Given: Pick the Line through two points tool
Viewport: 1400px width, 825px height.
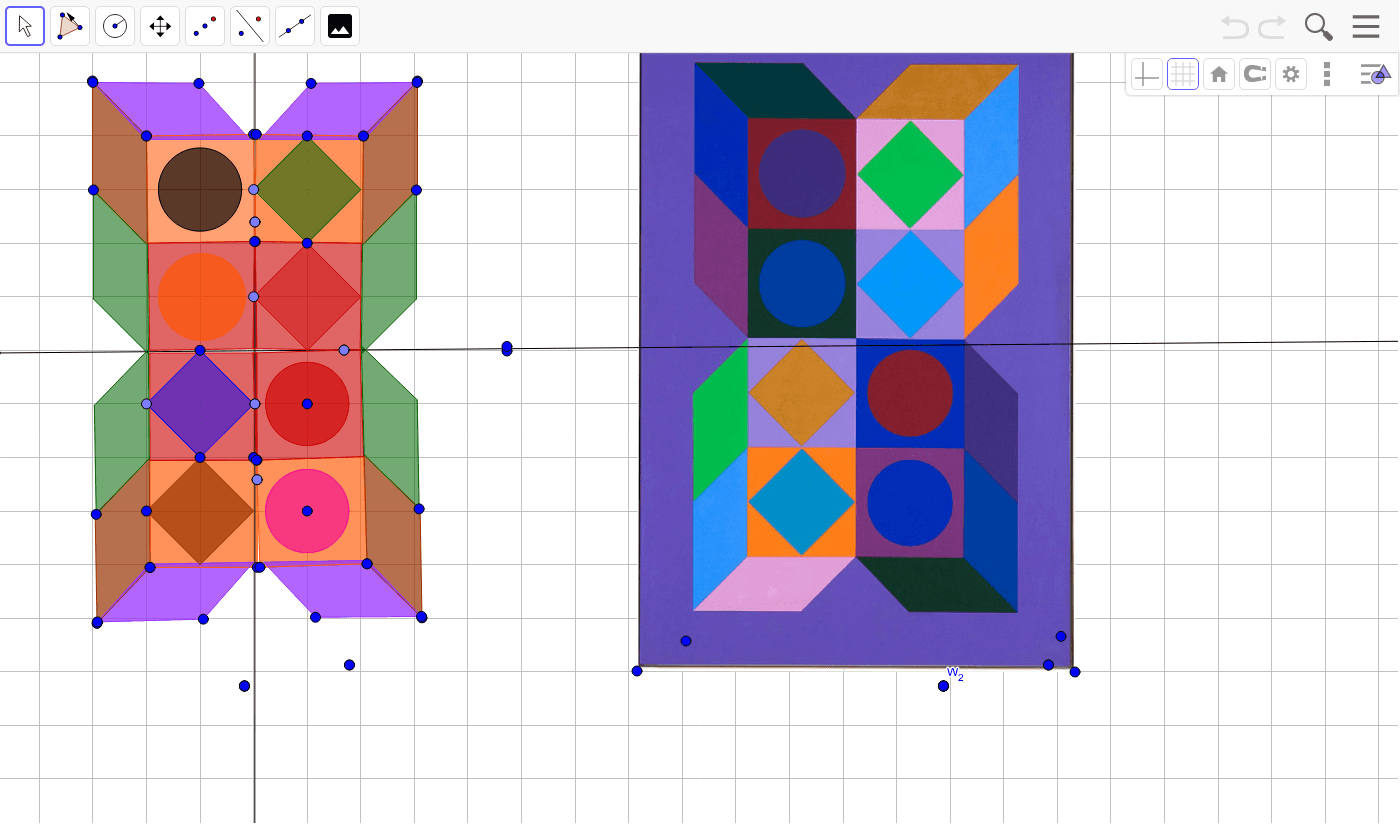Looking at the screenshot, I should click(x=295, y=26).
